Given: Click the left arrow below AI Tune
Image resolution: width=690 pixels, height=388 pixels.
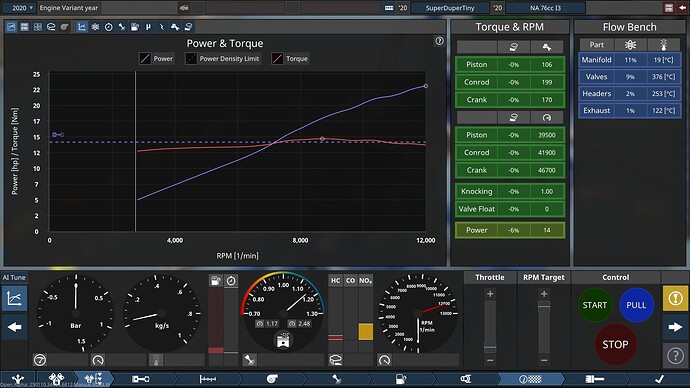Looking at the screenshot, I should (14, 327).
